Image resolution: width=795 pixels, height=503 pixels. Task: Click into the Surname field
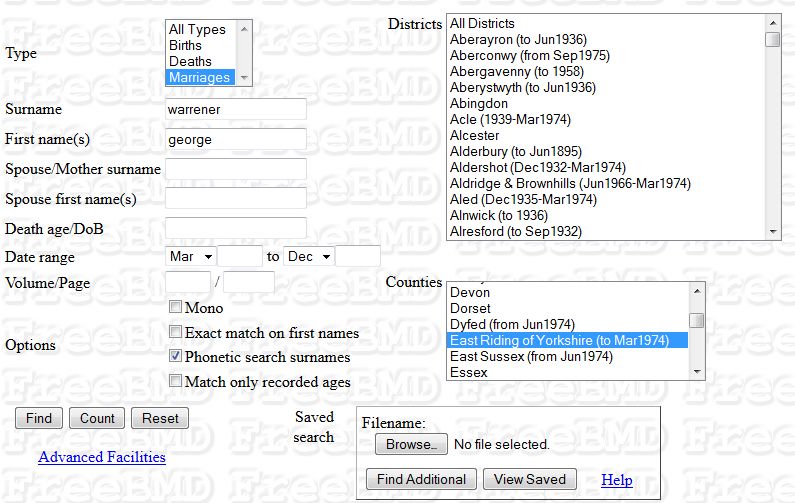pyautogui.click(x=236, y=109)
